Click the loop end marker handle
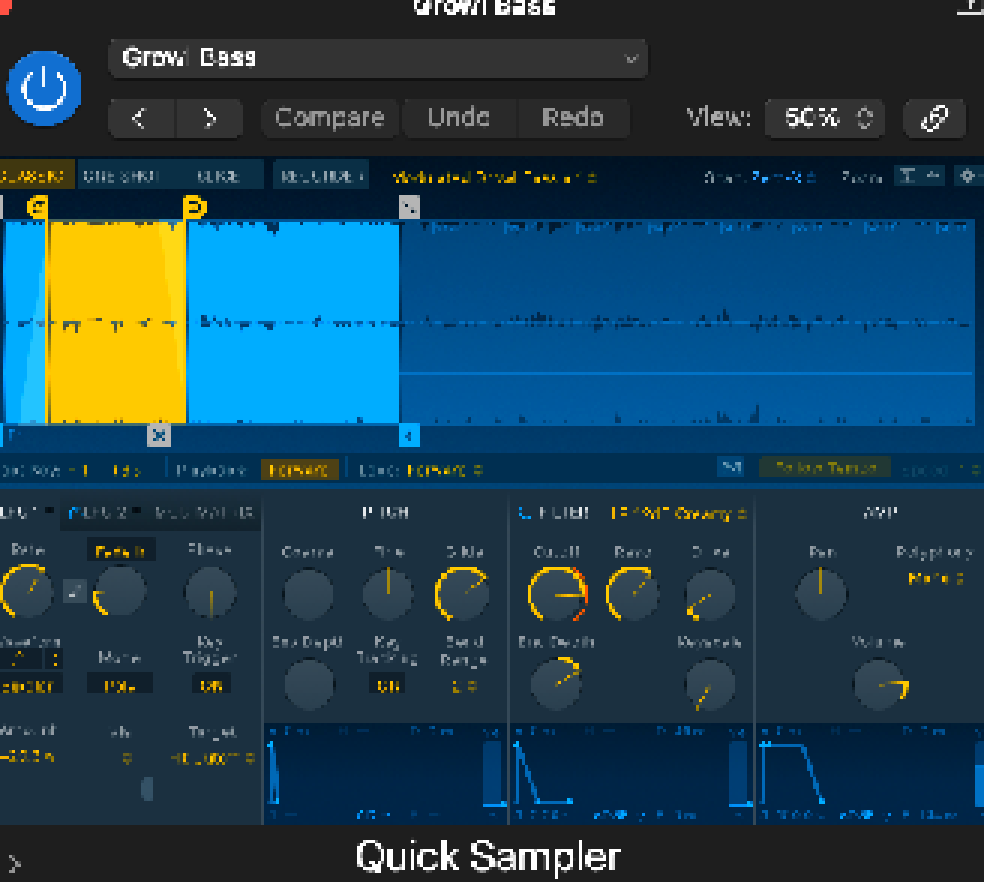The height and width of the screenshot is (882, 984). 194,207
